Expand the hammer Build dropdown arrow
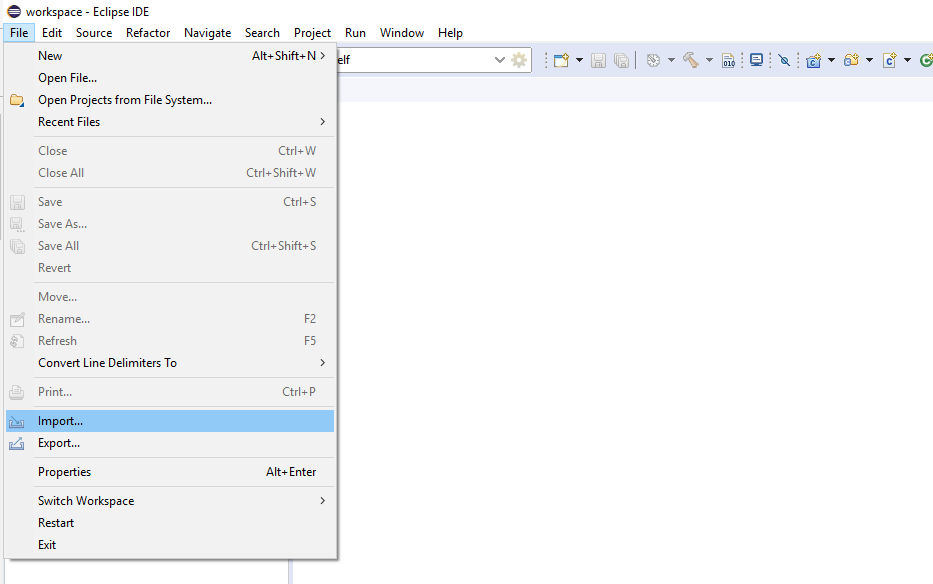Screen dimensions: 933x584 point(709,60)
